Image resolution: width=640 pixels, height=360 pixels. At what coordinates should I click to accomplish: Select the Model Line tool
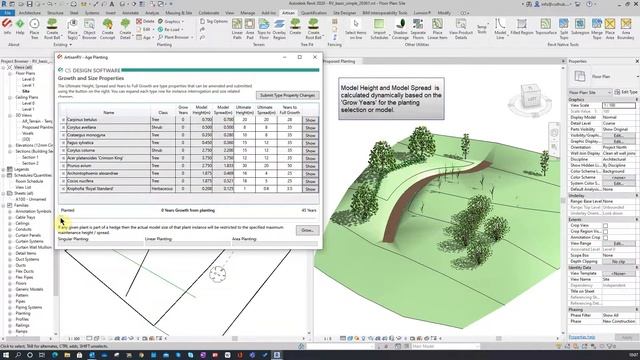tap(500, 29)
